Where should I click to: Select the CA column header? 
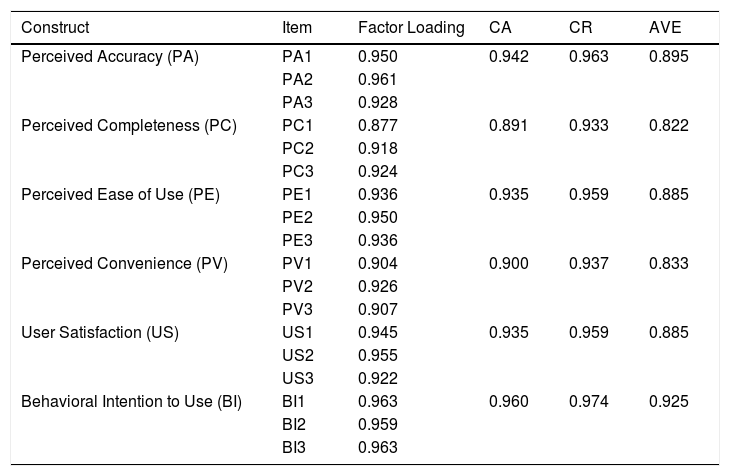[500, 28]
